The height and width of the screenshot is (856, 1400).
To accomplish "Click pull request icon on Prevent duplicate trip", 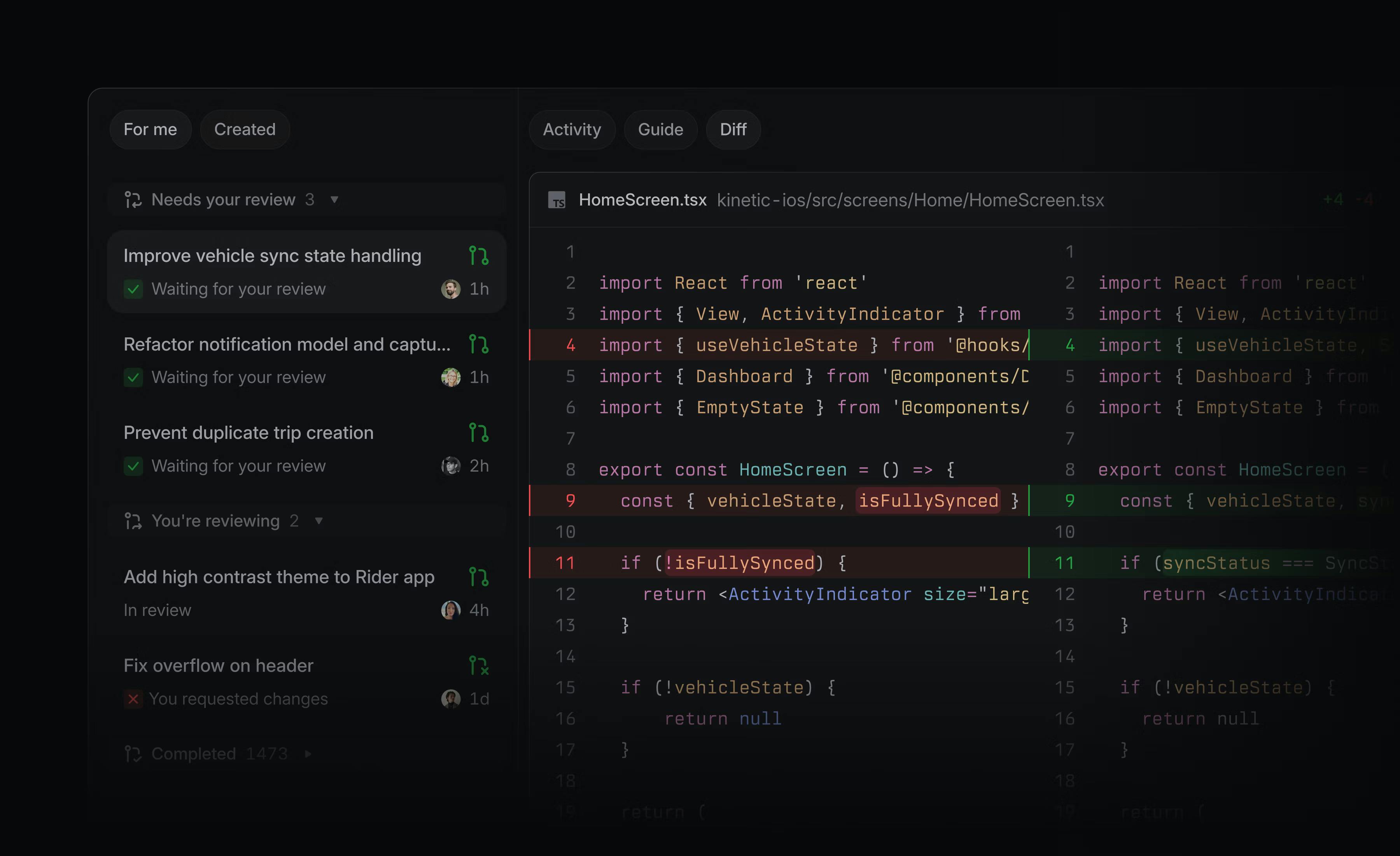I will (x=479, y=433).
